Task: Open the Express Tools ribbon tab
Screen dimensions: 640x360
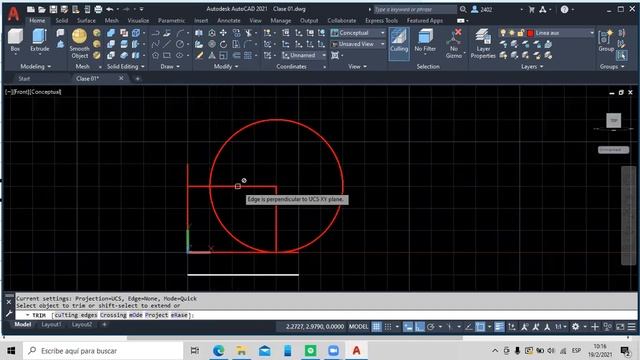Action: (381, 20)
